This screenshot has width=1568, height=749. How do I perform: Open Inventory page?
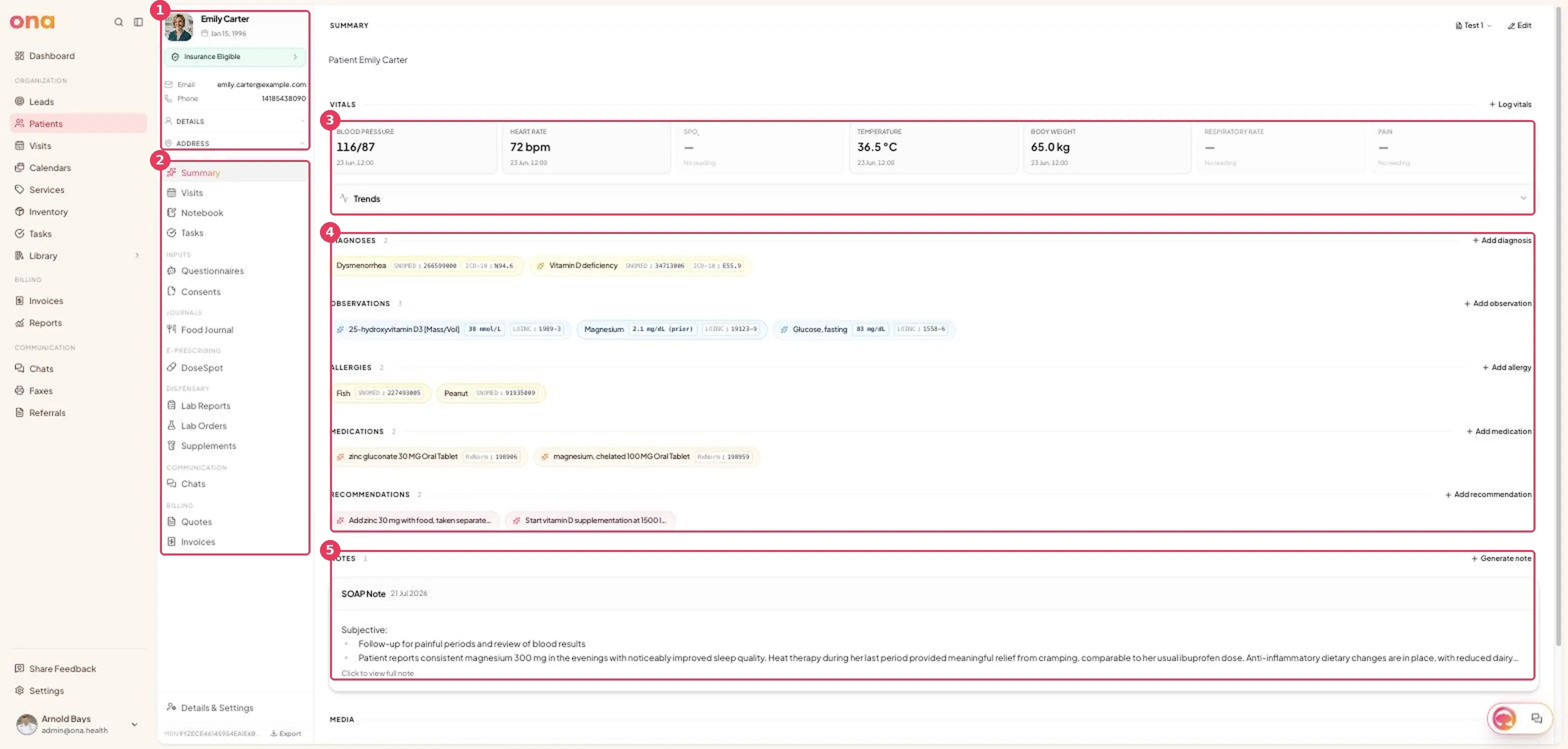coord(78,211)
